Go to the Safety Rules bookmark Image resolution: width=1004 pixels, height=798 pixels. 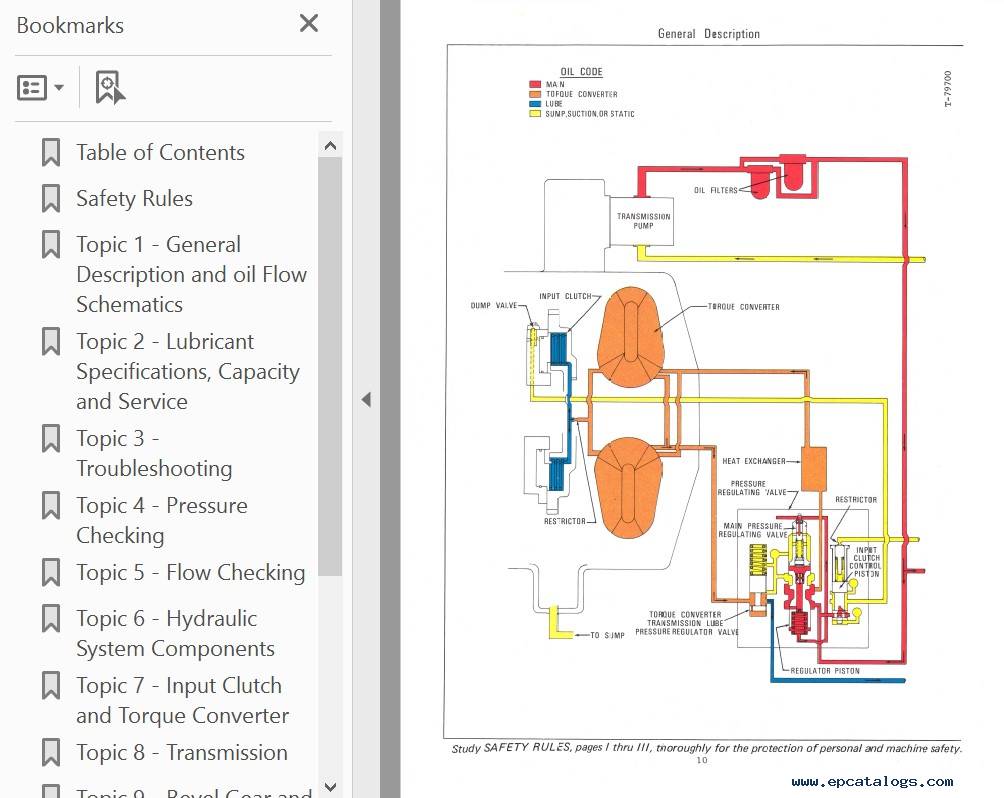point(134,199)
